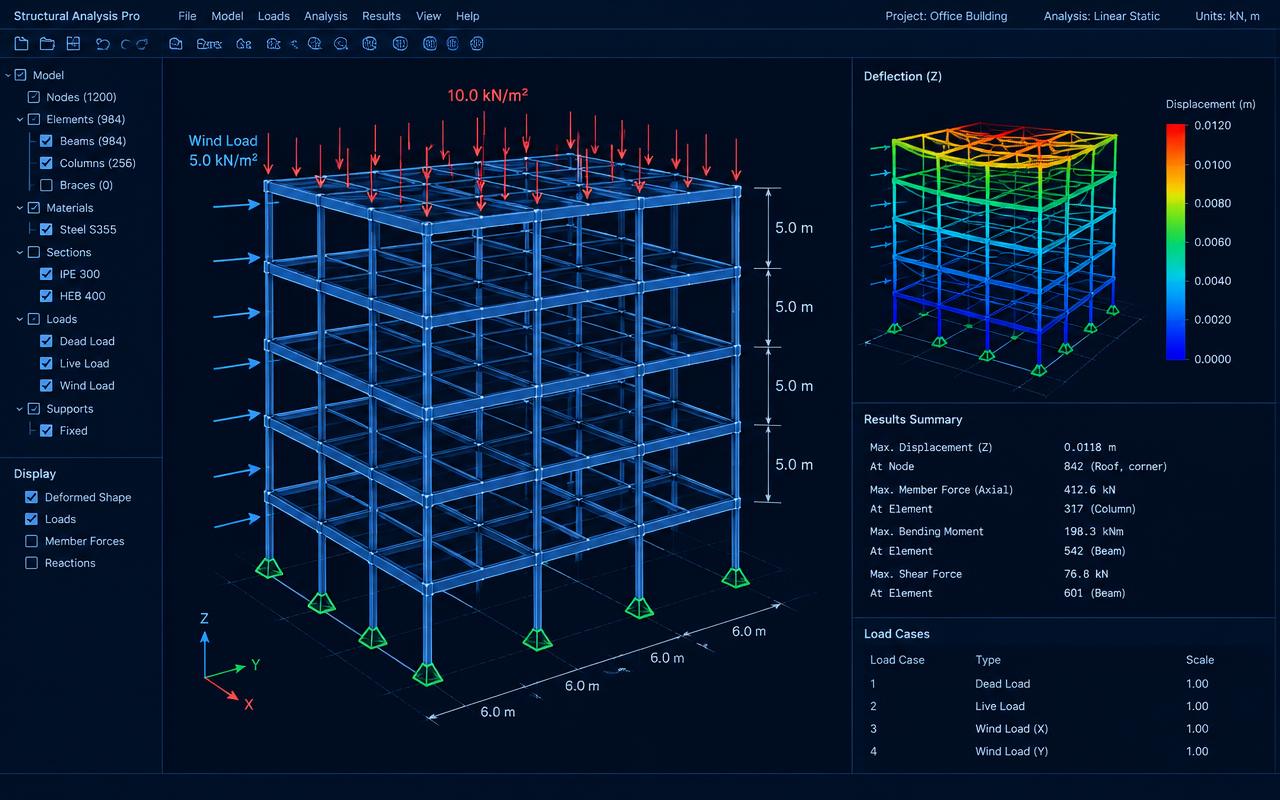Toggle the Elements (984) checkbox
This screenshot has width=1280, height=800.
[x=33, y=119]
